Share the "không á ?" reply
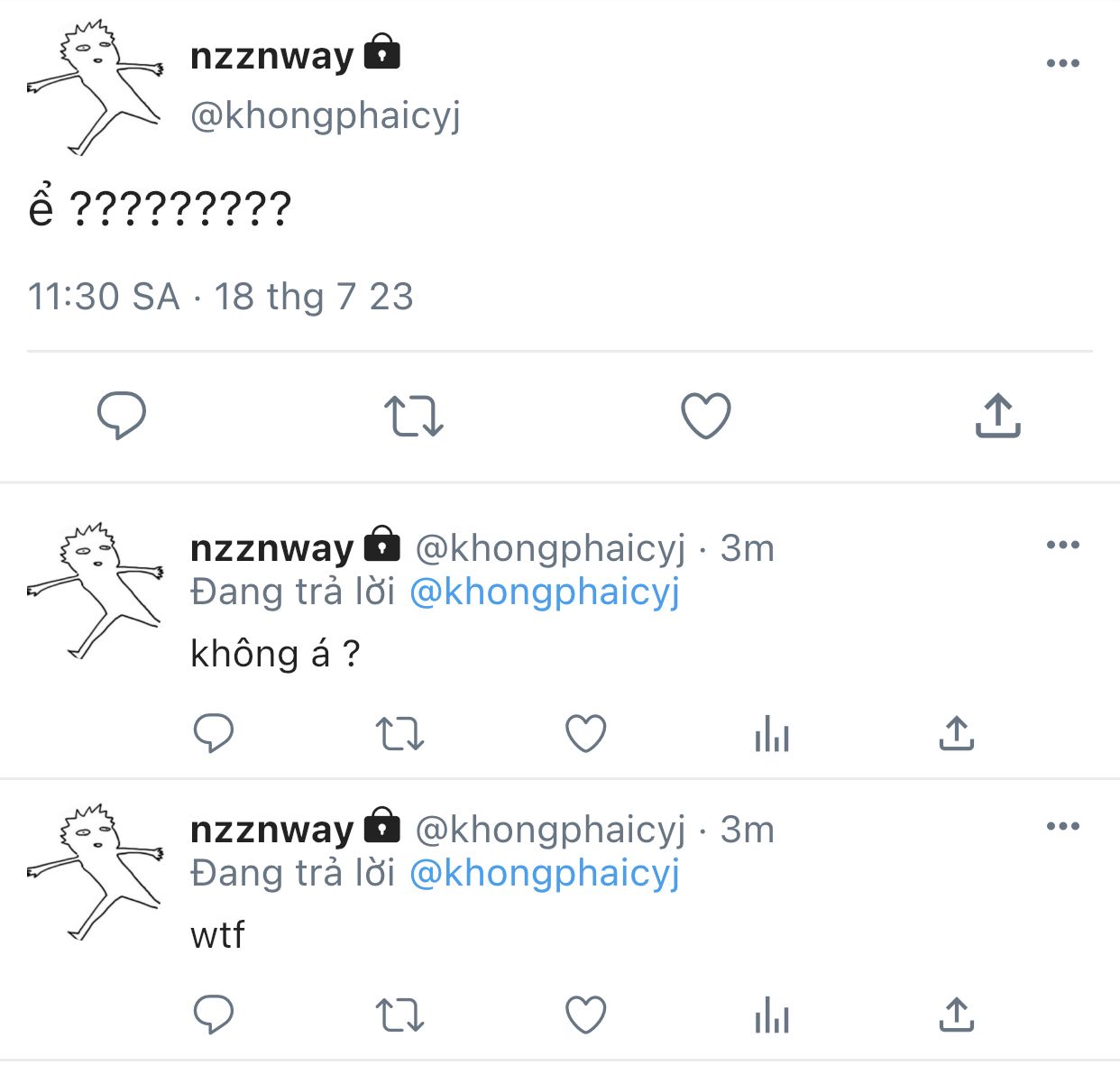This screenshot has width=1120, height=1065. click(957, 733)
